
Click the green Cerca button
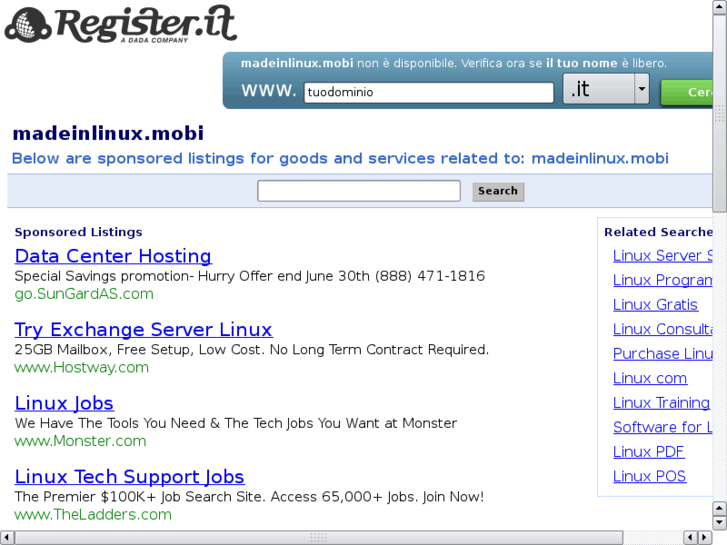tap(687, 92)
